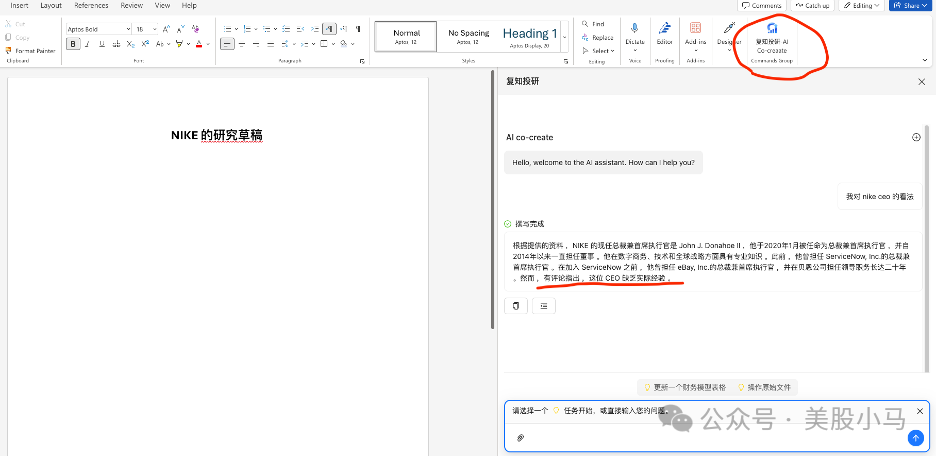Center align the paragraph

pos(242,44)
